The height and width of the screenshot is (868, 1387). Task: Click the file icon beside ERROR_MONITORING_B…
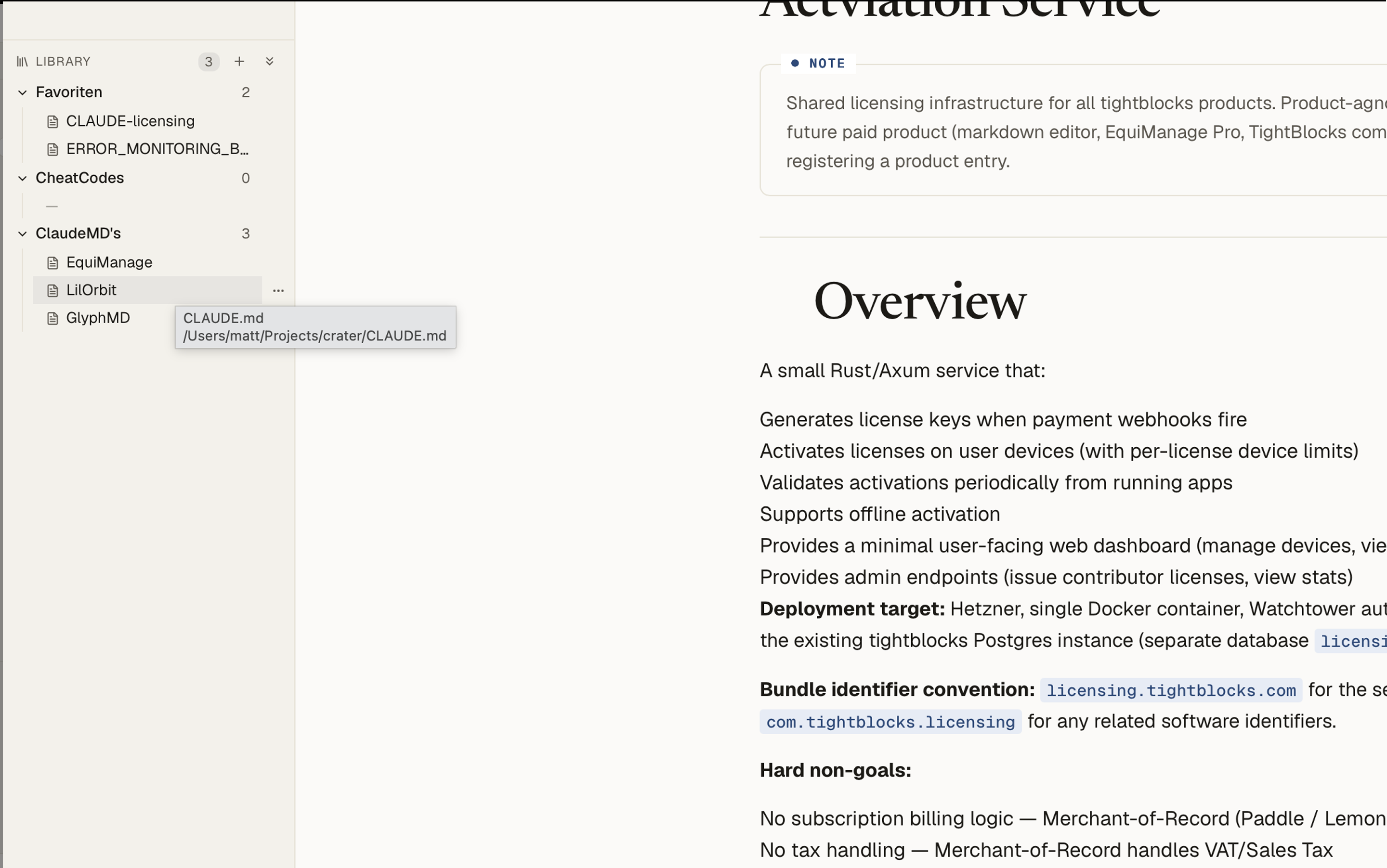(x=52, y=150)
